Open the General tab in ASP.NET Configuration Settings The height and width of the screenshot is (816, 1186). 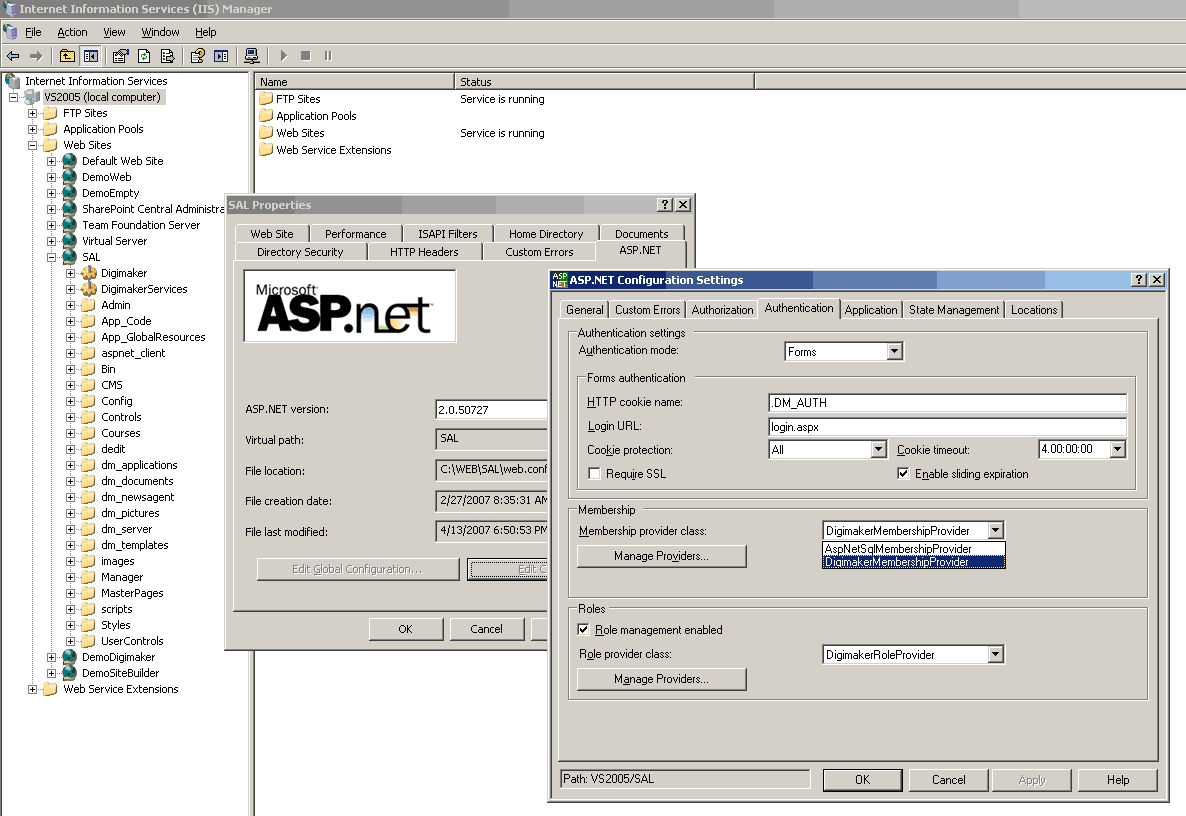tap(585, 310)
